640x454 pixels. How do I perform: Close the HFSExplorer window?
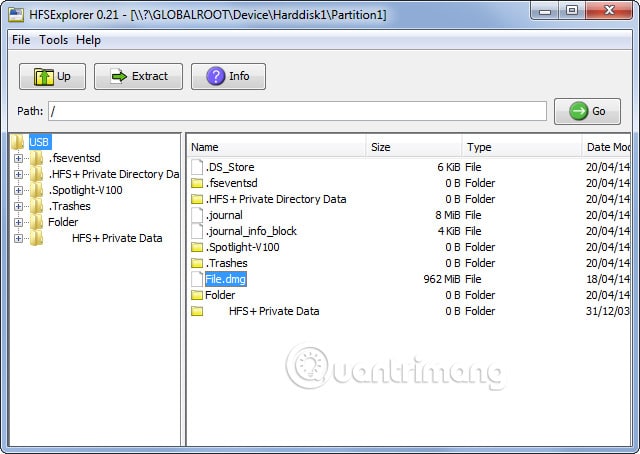[609, 11]
